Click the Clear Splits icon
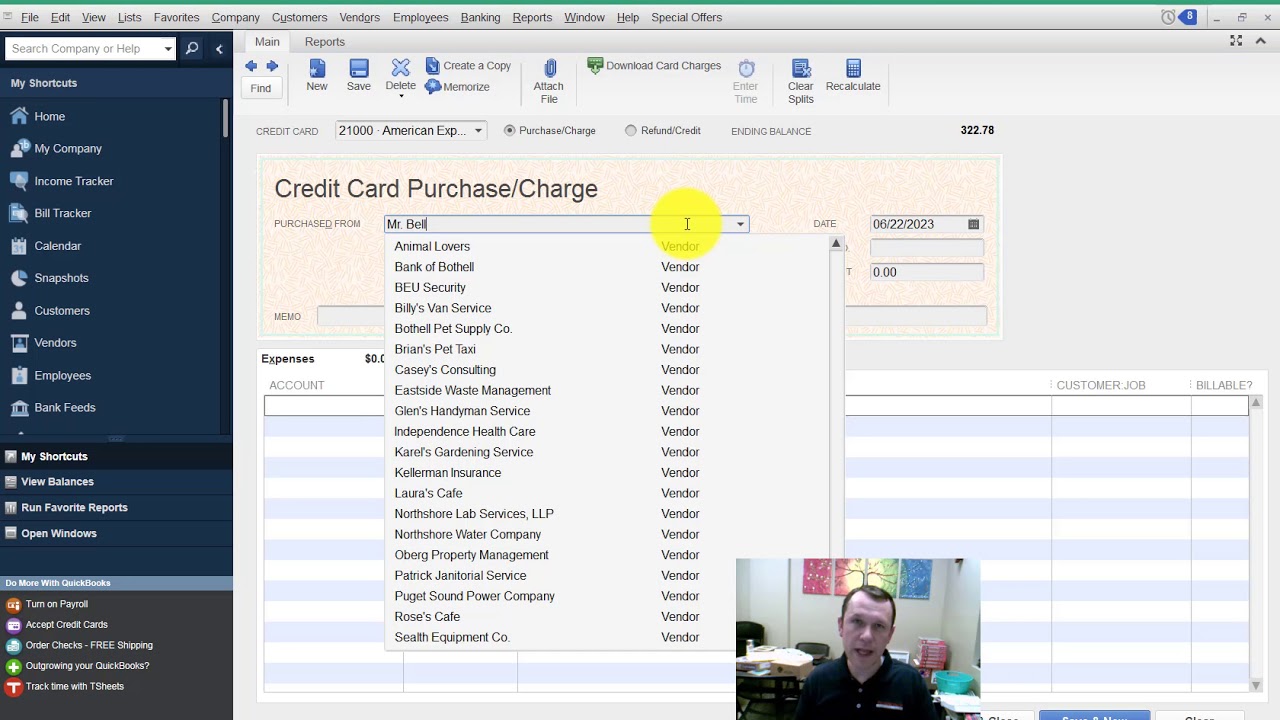The width and height of the screenshot is (1280, 720). (801, 68)
